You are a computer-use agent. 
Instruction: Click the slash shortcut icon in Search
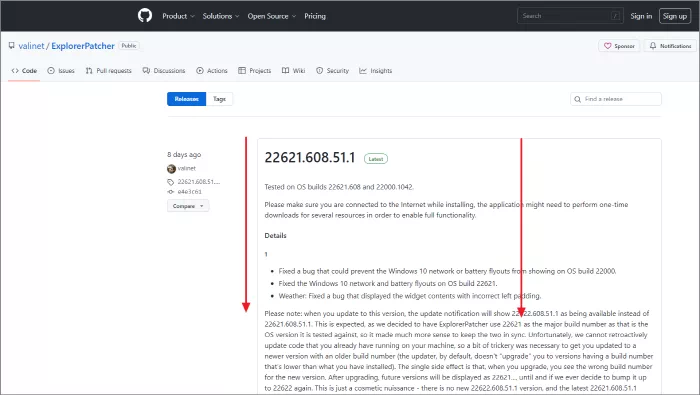(615, 16)
